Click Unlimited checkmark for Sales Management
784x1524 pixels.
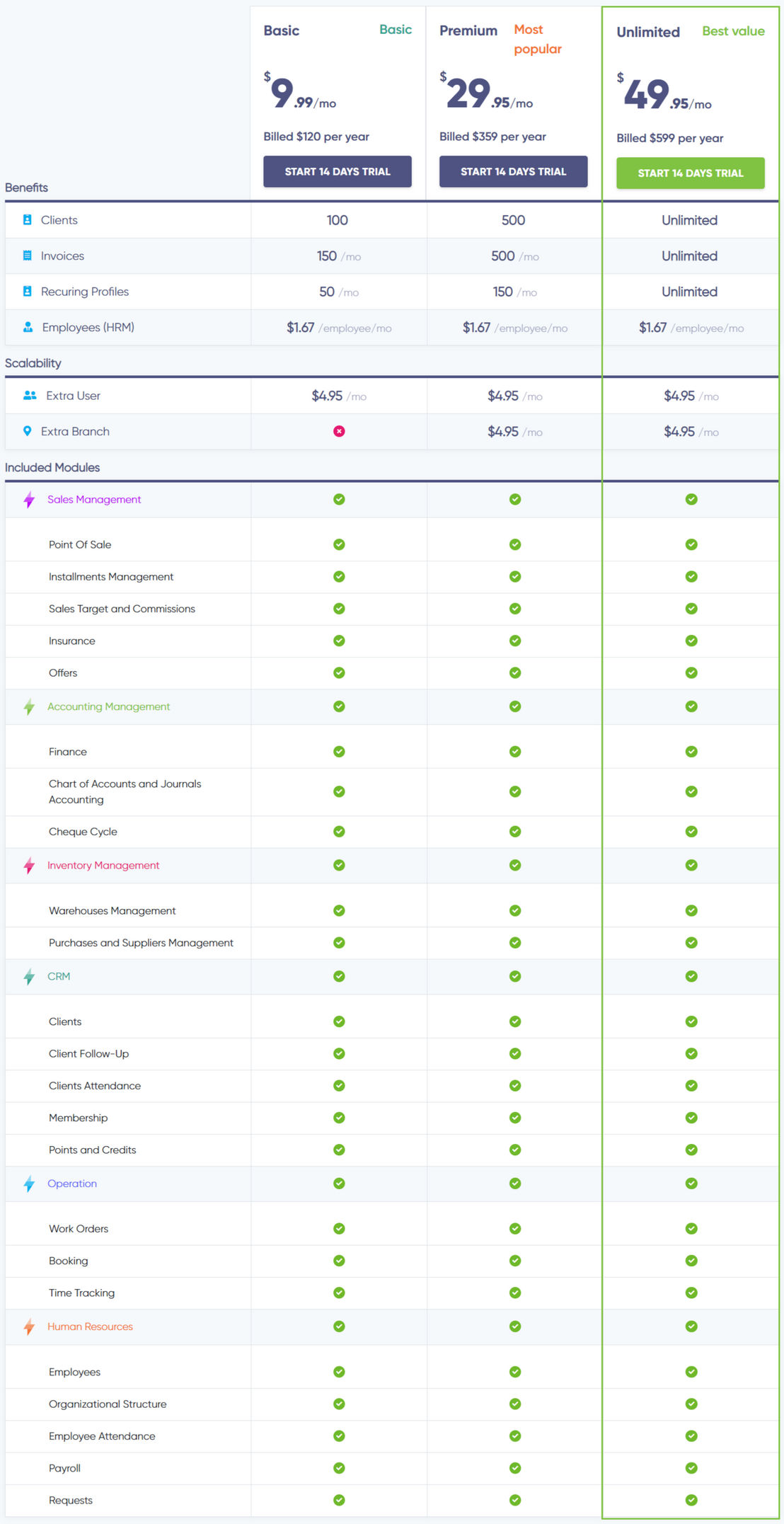point(691,499)
